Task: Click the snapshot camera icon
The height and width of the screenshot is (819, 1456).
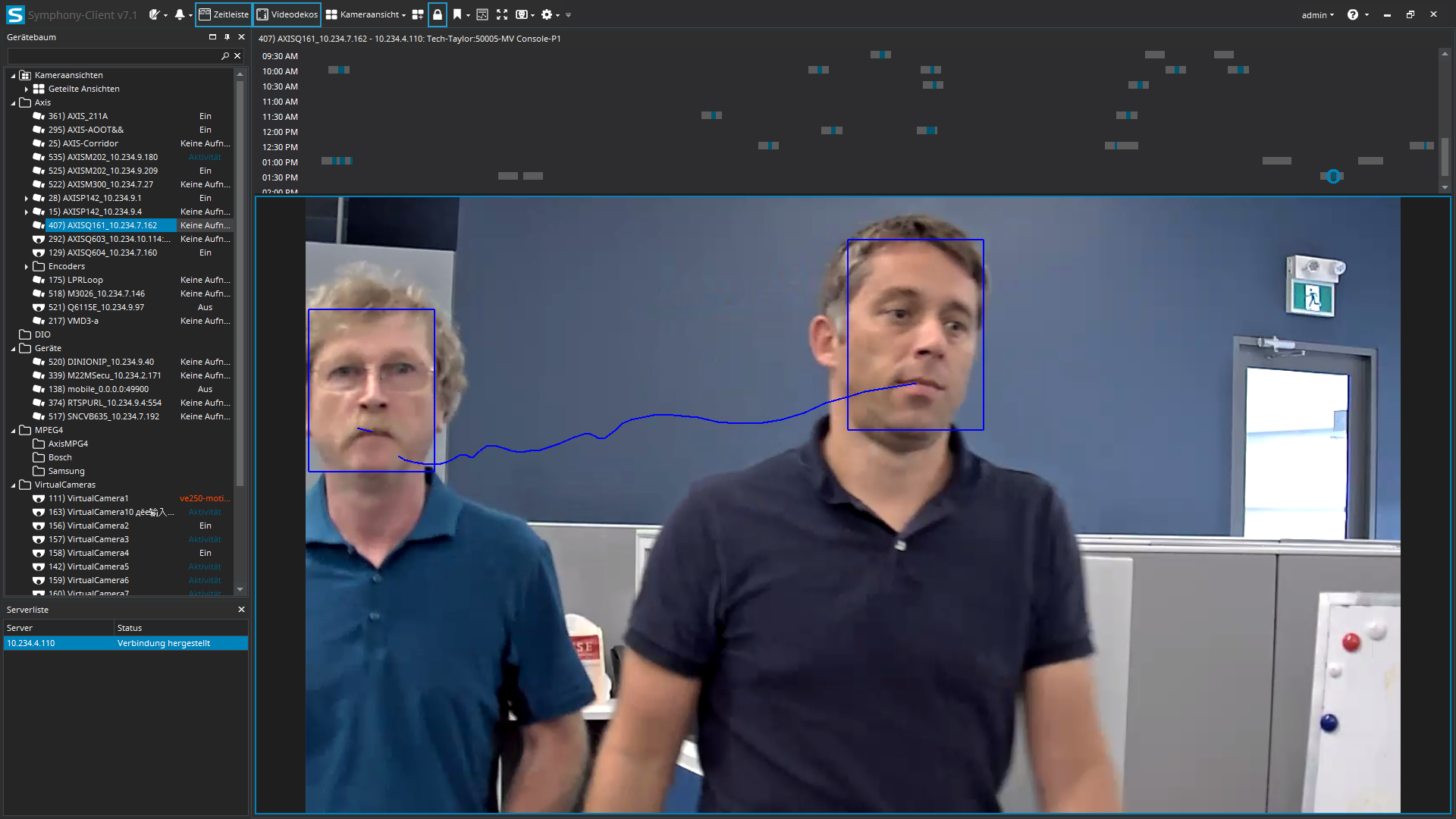Action: point(522,14)
